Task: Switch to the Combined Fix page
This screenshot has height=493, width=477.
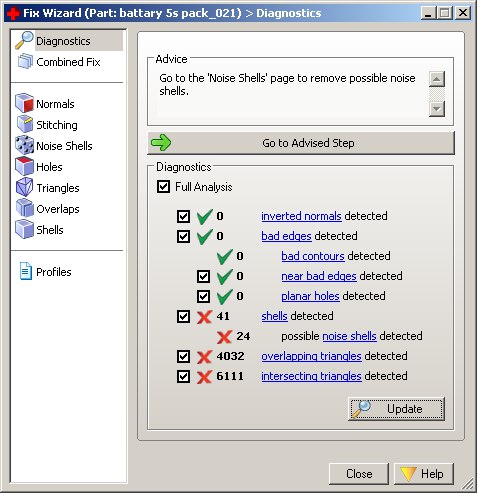Action: [x=68, y=62]
